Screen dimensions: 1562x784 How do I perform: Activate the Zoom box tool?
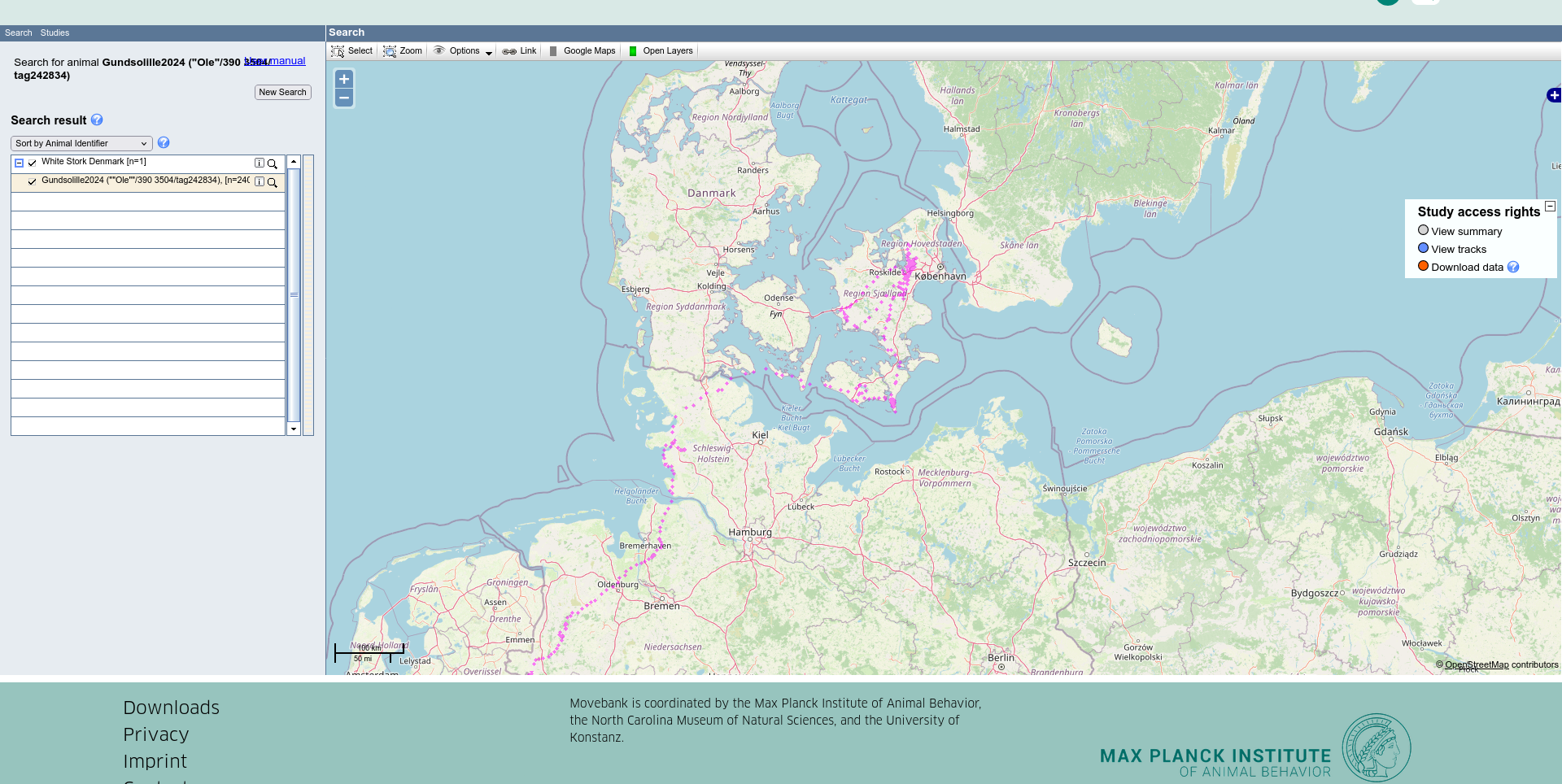(x=403, y=51)
